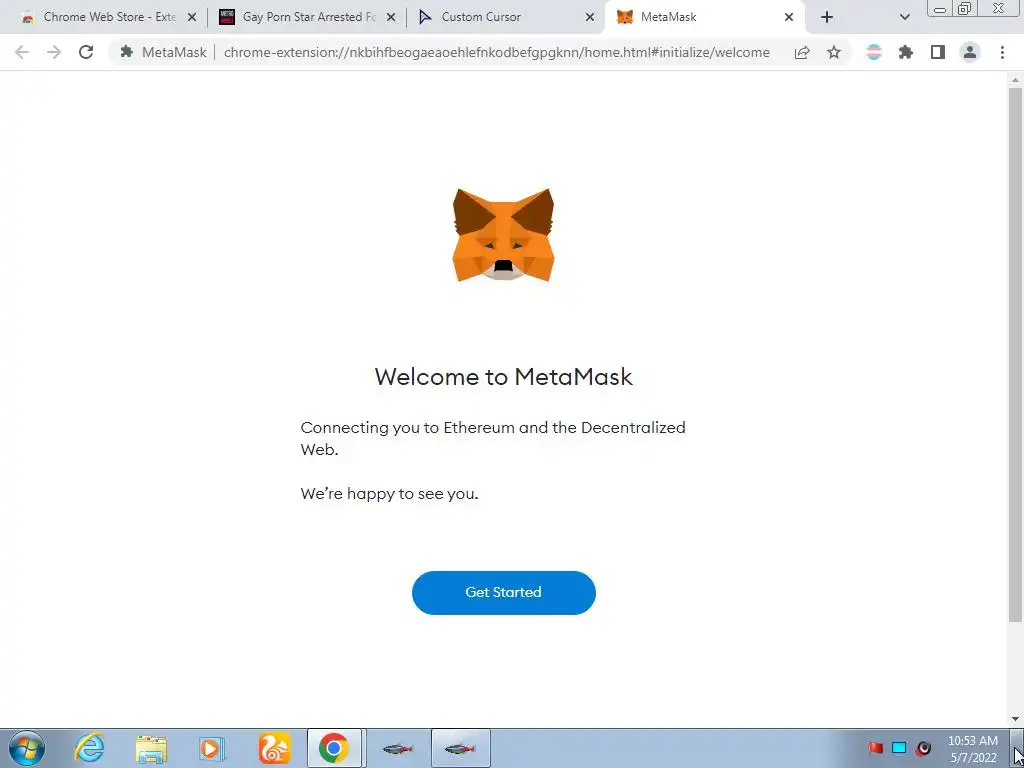Select Google Chrome in the taskbar
This screenshot has width=1024, height=768.
[334, 748]
